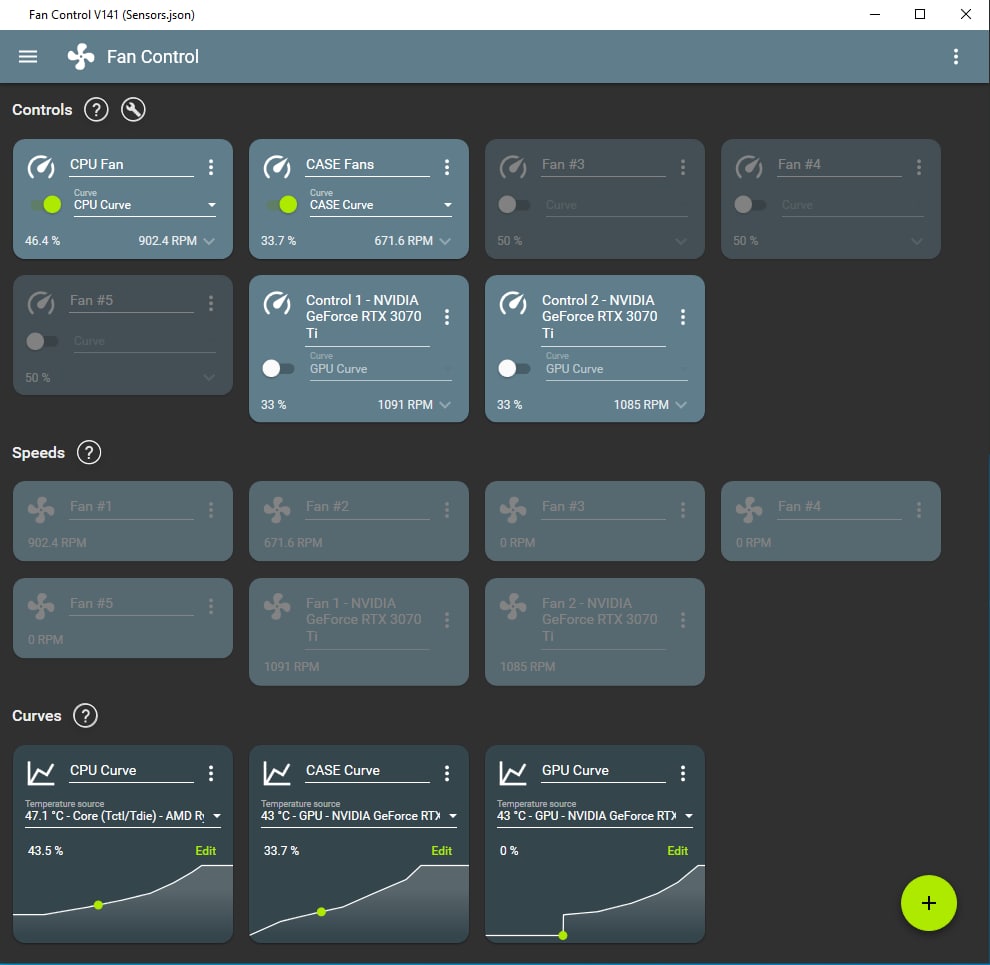
Task: Open the CPU Fan curve selection dropdown
Action: click(145, 205)
